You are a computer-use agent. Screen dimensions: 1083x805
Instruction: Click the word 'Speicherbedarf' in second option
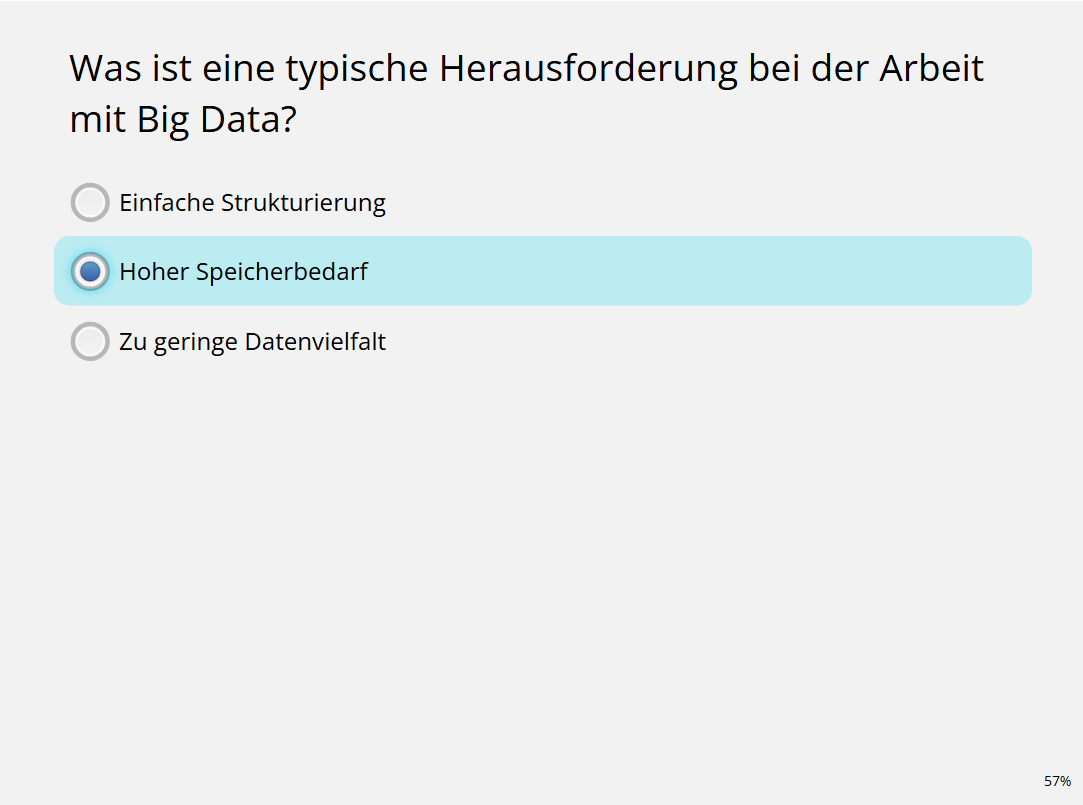(x=282, y=272)
